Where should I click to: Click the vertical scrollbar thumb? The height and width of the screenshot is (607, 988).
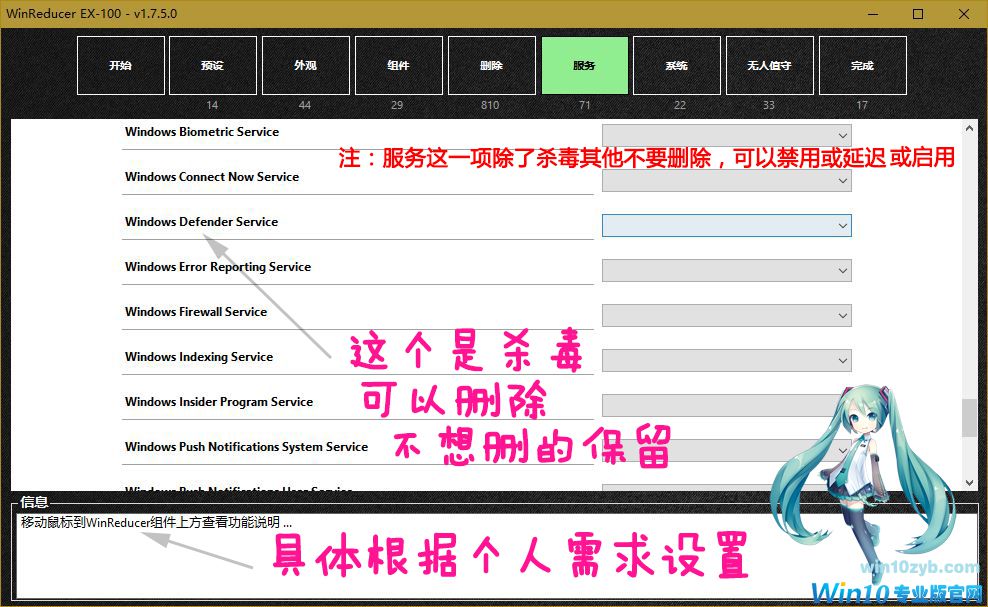pyautogui.click(x=969, y=418)
